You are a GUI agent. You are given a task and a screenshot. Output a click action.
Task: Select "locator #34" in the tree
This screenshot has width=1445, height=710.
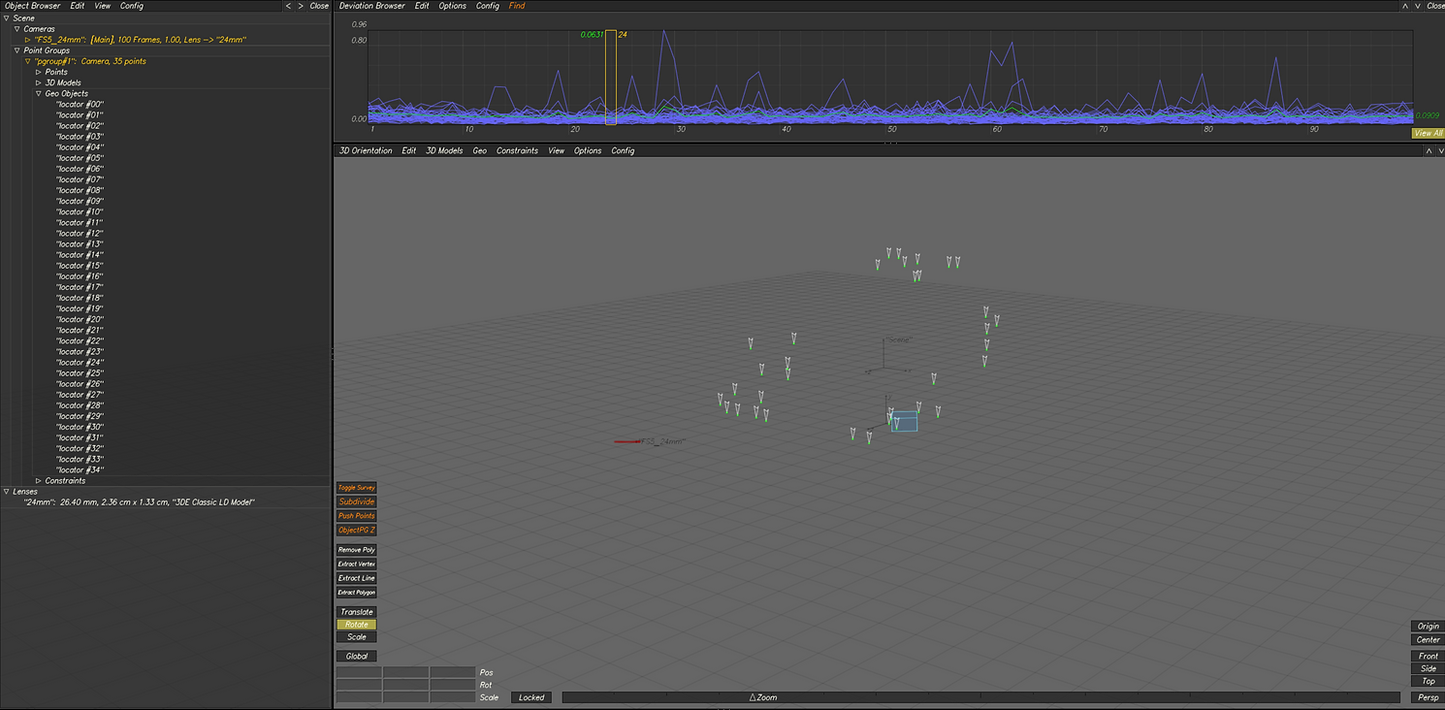80,470
